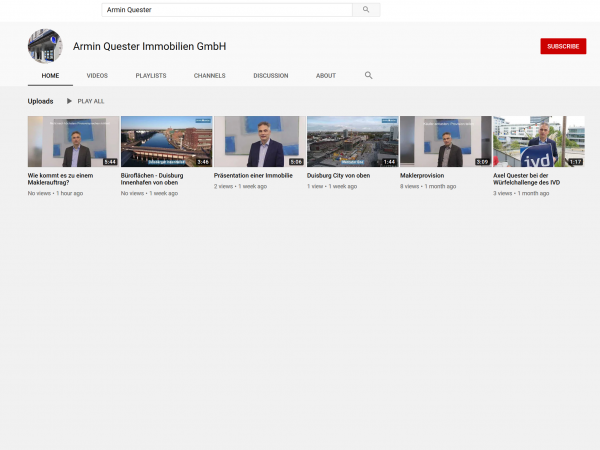Click the 3:46 duration badge
The width and height of the screenshot is (600, 450).
click(203, 162)
